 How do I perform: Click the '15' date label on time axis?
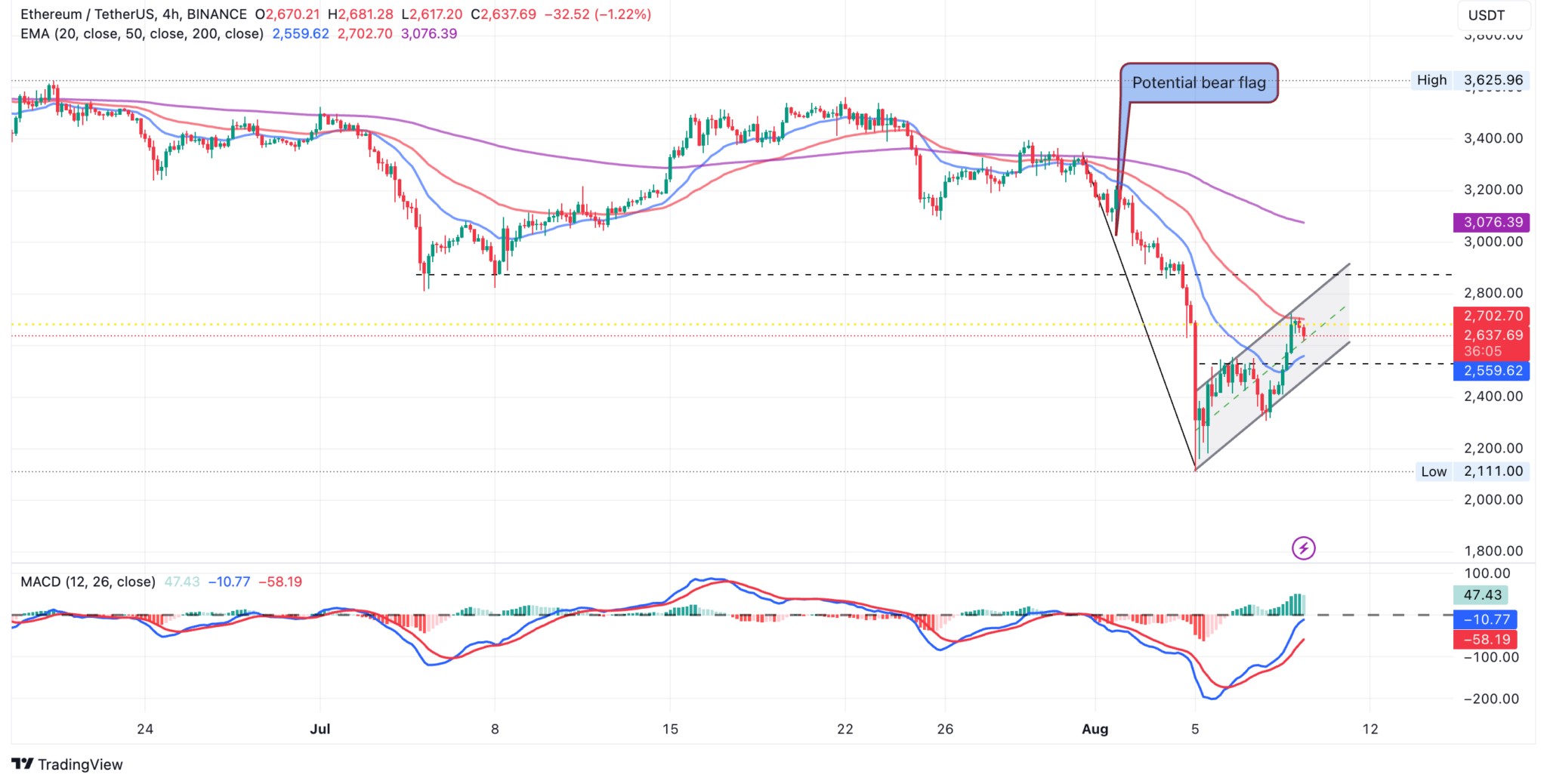tap(670, 729)
